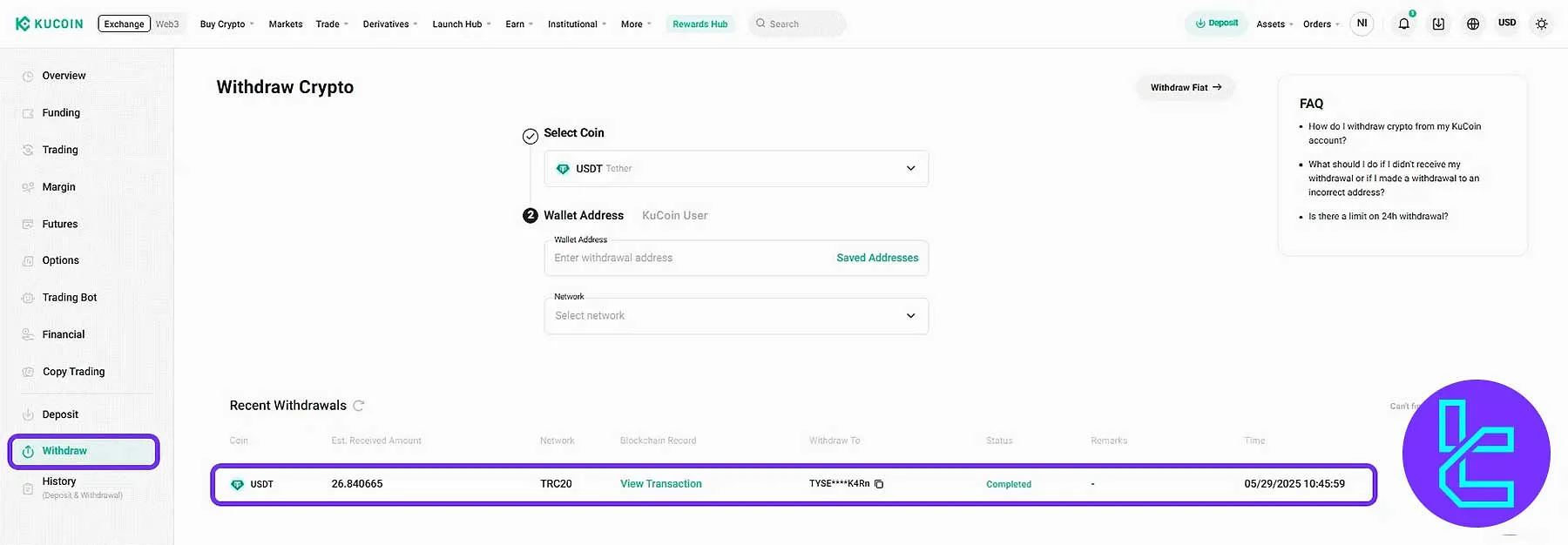Click the notification bell icon
Screen dimensions: 1568x545
tap(1403, 24)
